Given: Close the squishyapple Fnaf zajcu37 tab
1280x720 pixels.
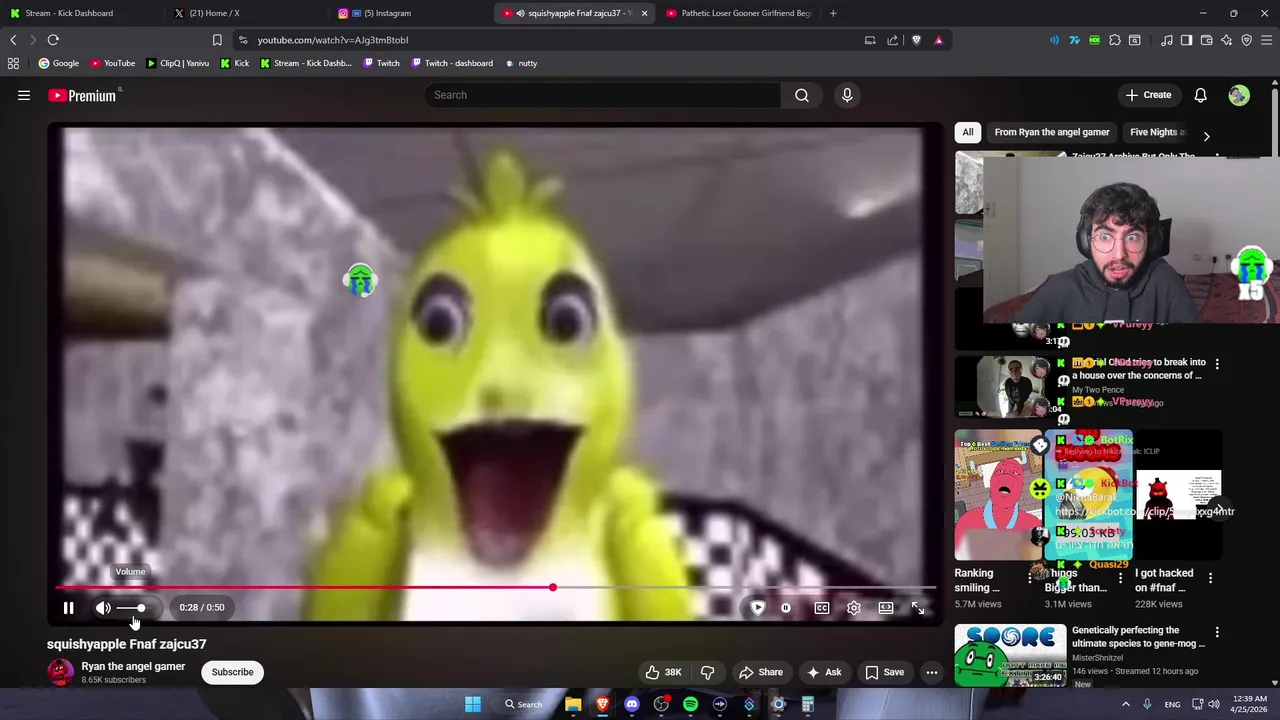Looking at the screenshot, I should (x=644, y=13).
